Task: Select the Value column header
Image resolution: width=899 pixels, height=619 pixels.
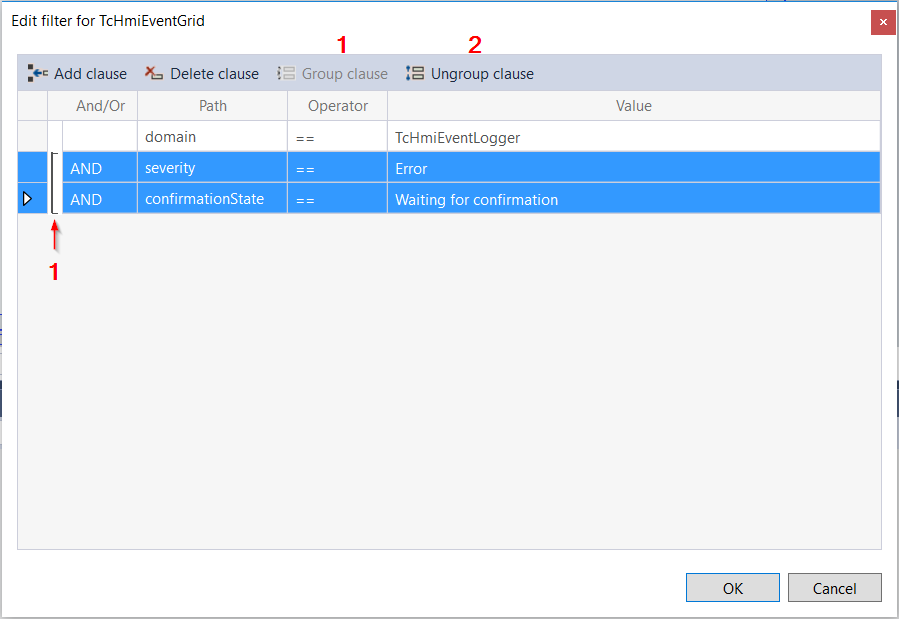Action: [634, 106]
